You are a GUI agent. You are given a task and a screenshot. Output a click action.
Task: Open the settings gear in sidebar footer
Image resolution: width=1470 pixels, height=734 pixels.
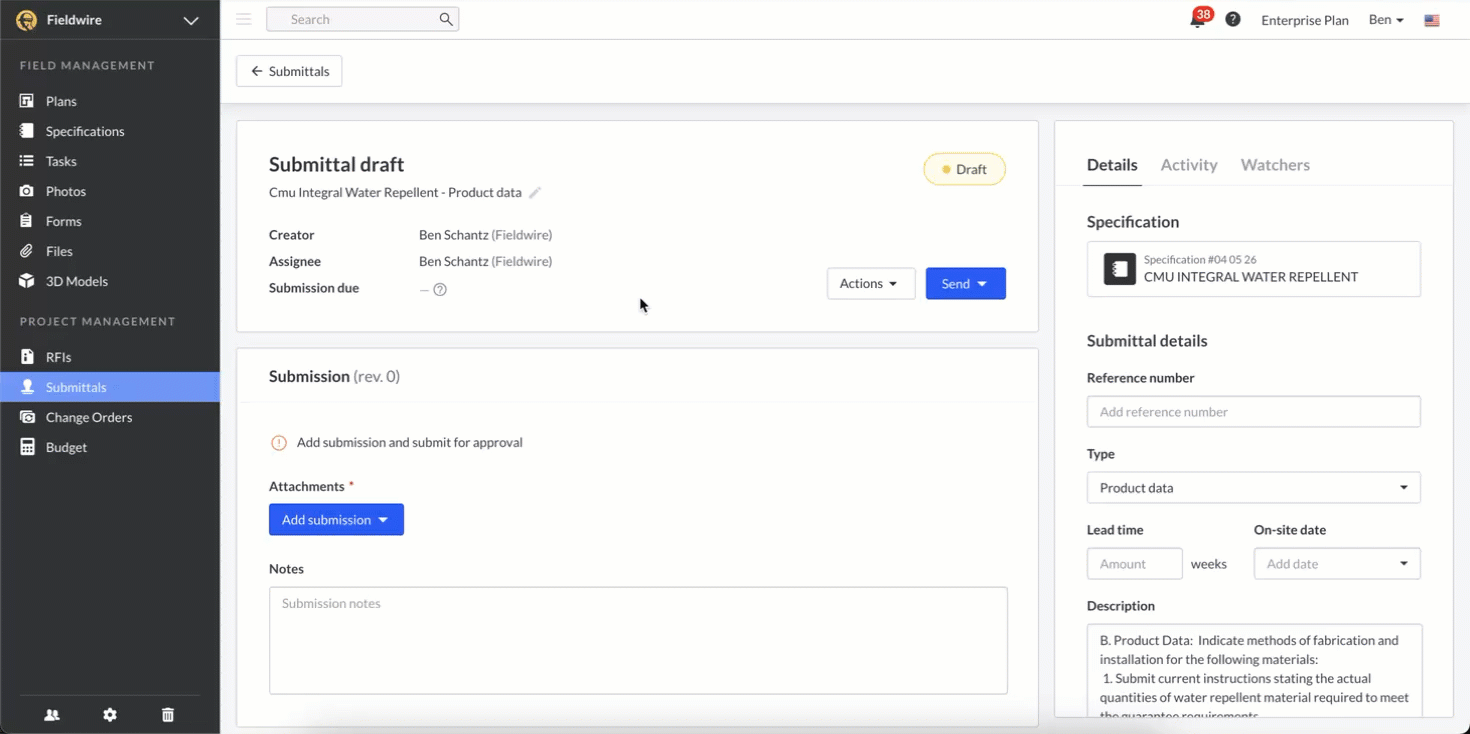click(110, 715)
